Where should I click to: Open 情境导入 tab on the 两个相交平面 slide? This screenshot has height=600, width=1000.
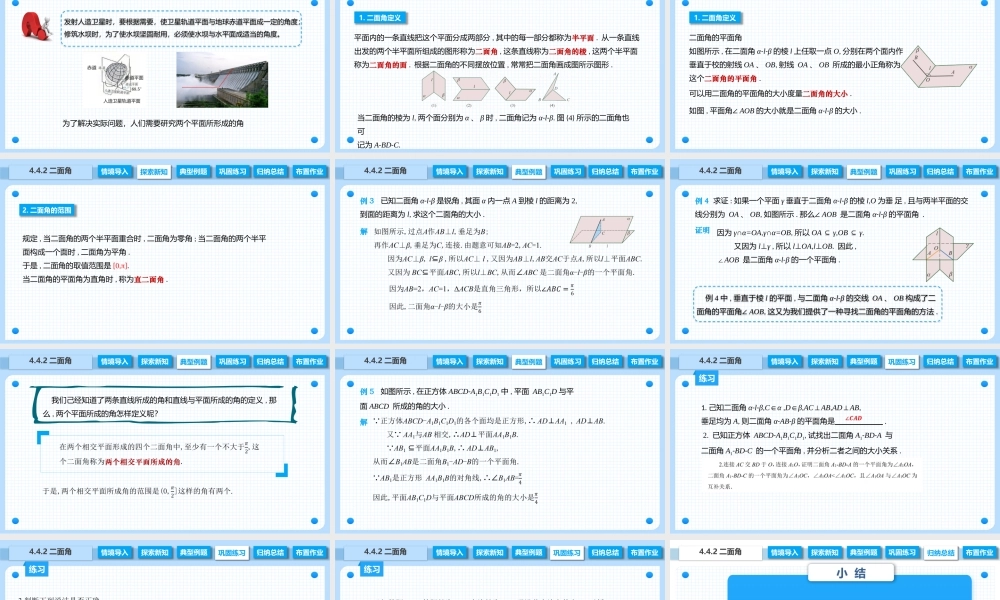(115, 362)
